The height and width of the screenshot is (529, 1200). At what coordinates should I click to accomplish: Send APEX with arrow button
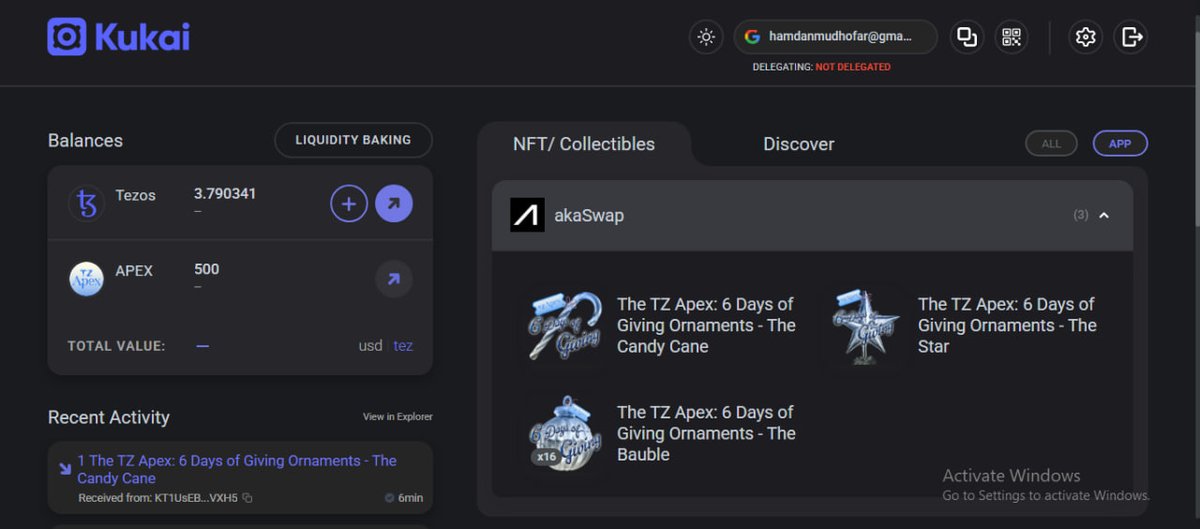[393, 279]
